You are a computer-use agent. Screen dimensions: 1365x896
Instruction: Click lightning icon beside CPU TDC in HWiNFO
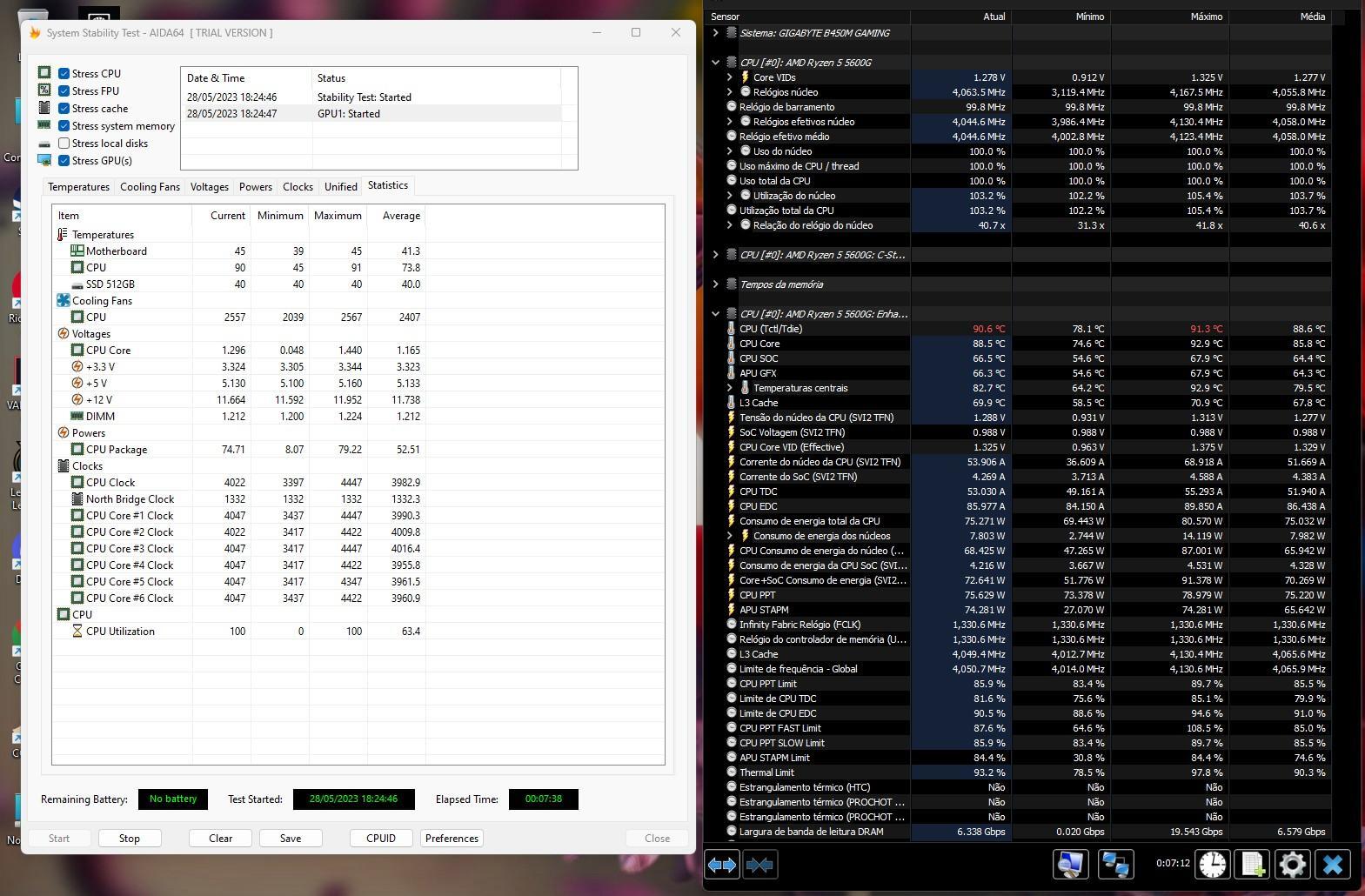point(731,491)
